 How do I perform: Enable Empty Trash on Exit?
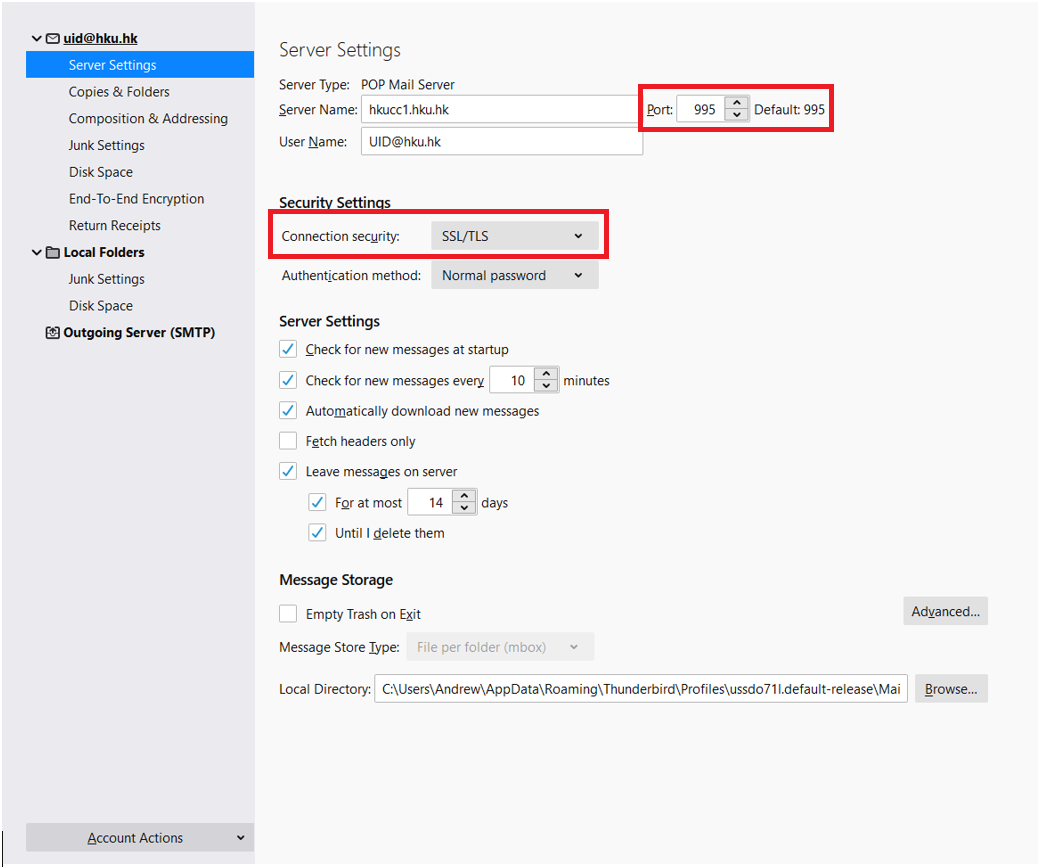pos(288,613)
